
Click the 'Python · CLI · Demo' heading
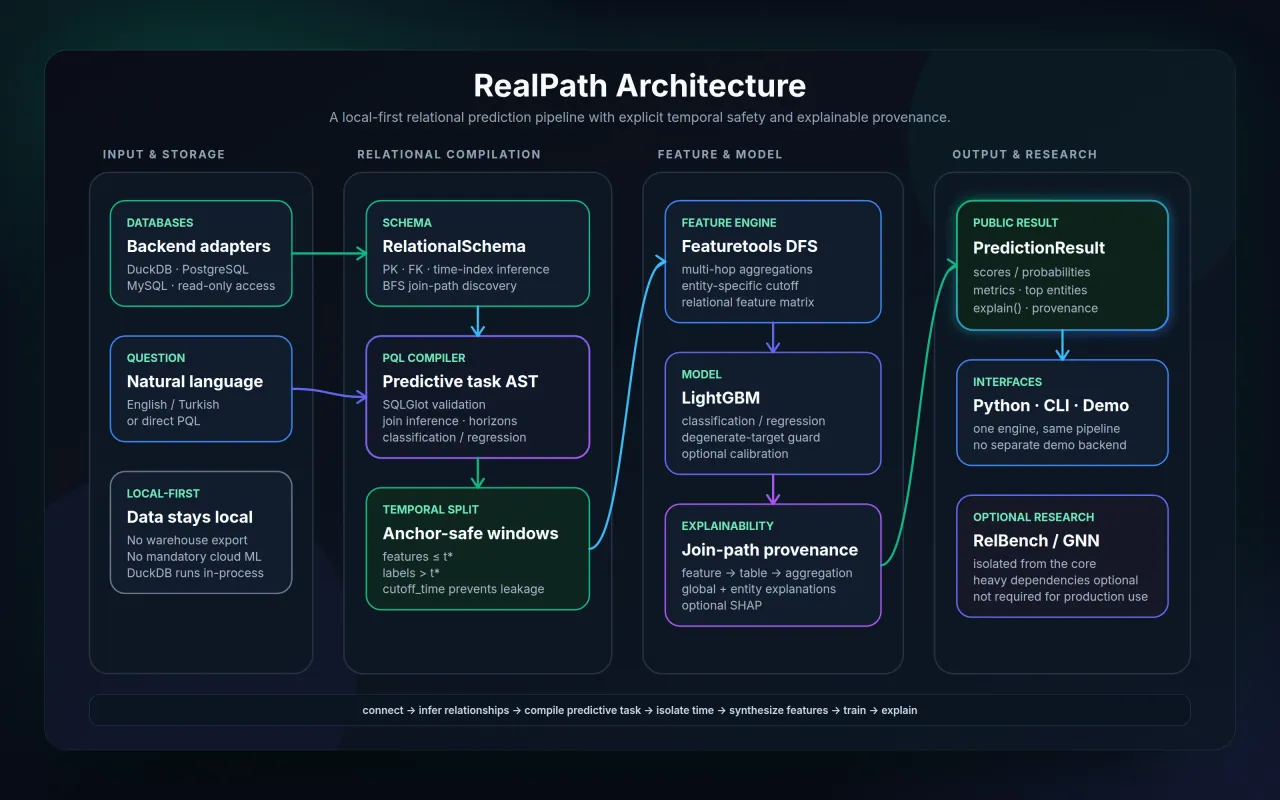(1051, 405)
